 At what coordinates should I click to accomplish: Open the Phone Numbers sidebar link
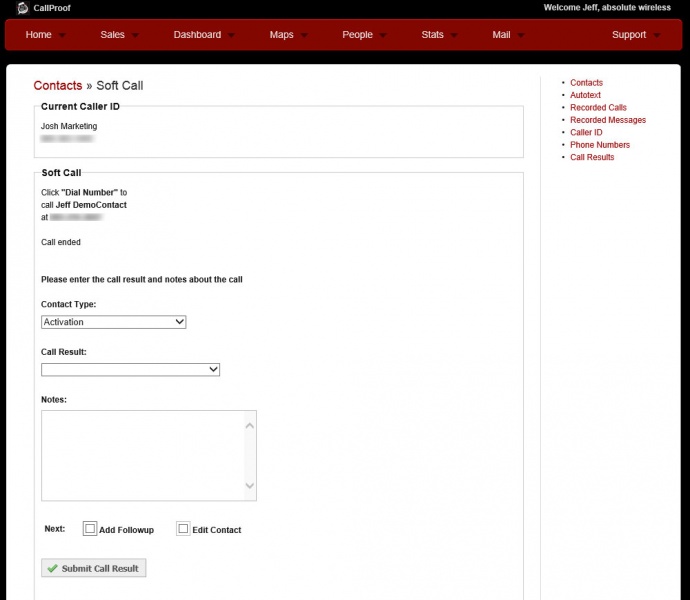pos(600,145)
